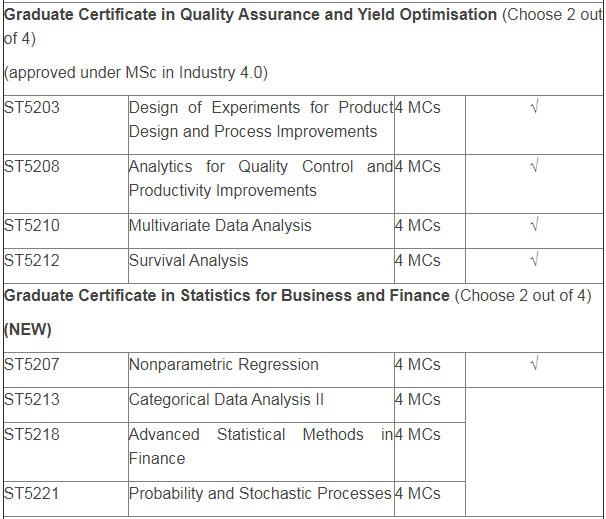
Task: Select the ST5207 course code
Action: (x=32, y=365)
